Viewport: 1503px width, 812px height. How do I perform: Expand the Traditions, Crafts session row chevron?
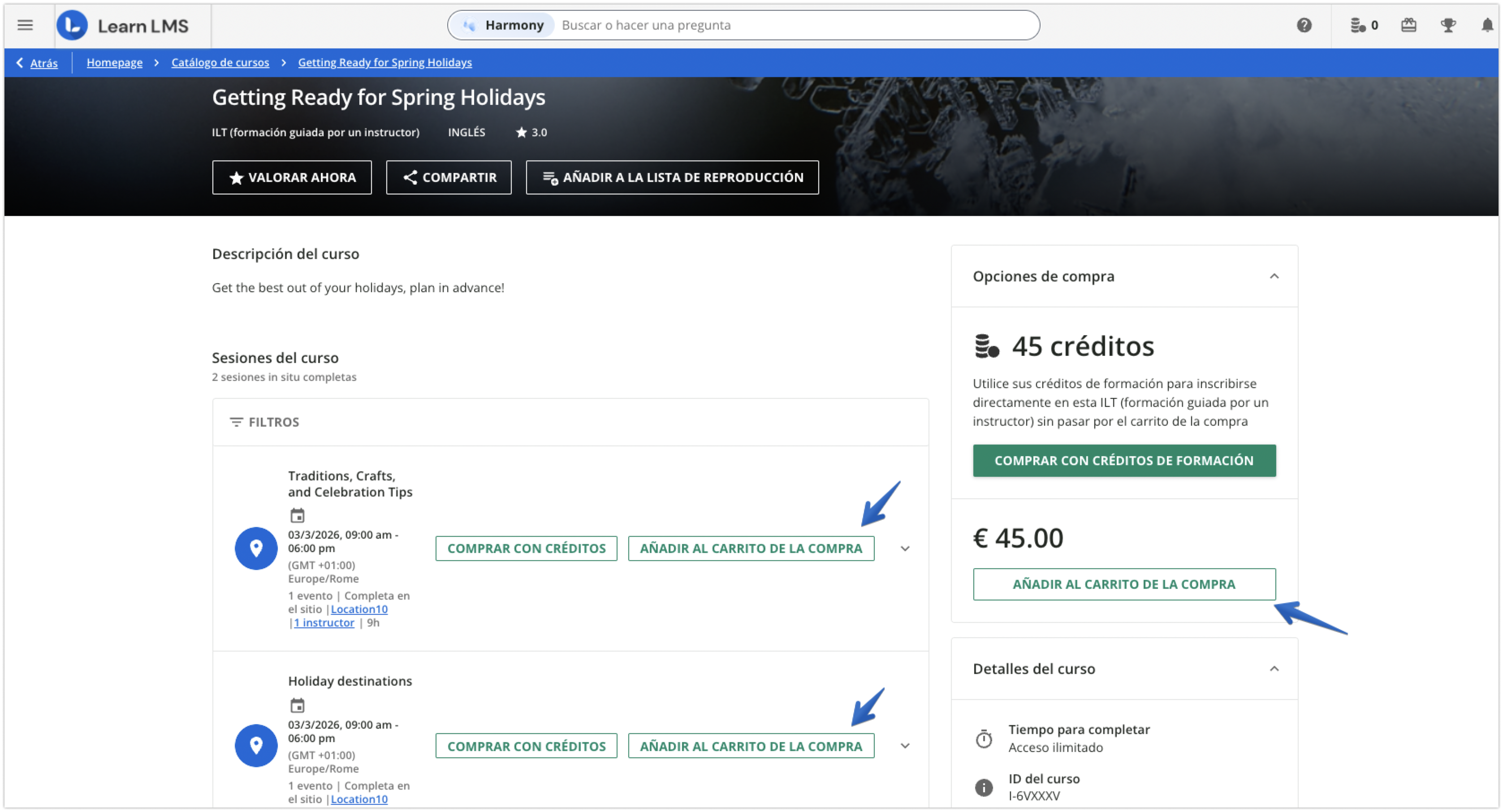point(905,549)
